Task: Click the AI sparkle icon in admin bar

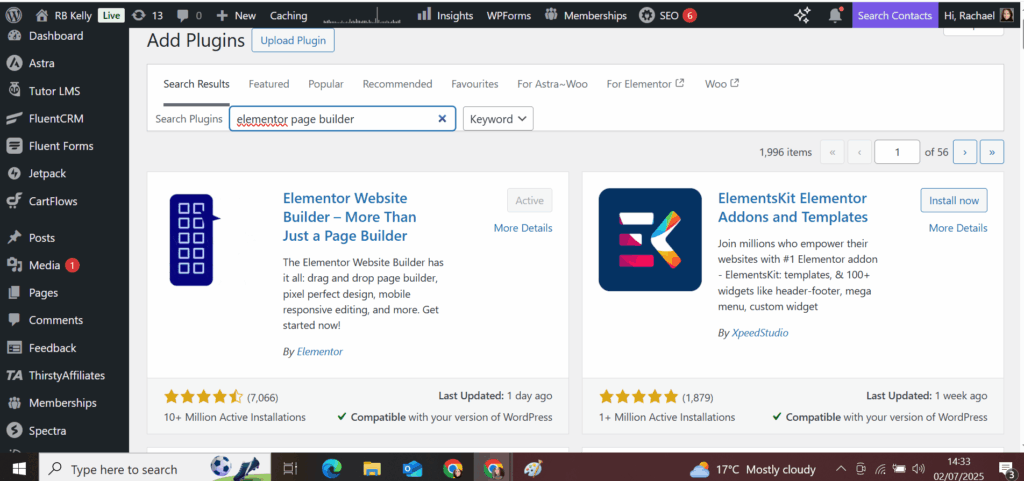Action: click(x=802, y=15)
